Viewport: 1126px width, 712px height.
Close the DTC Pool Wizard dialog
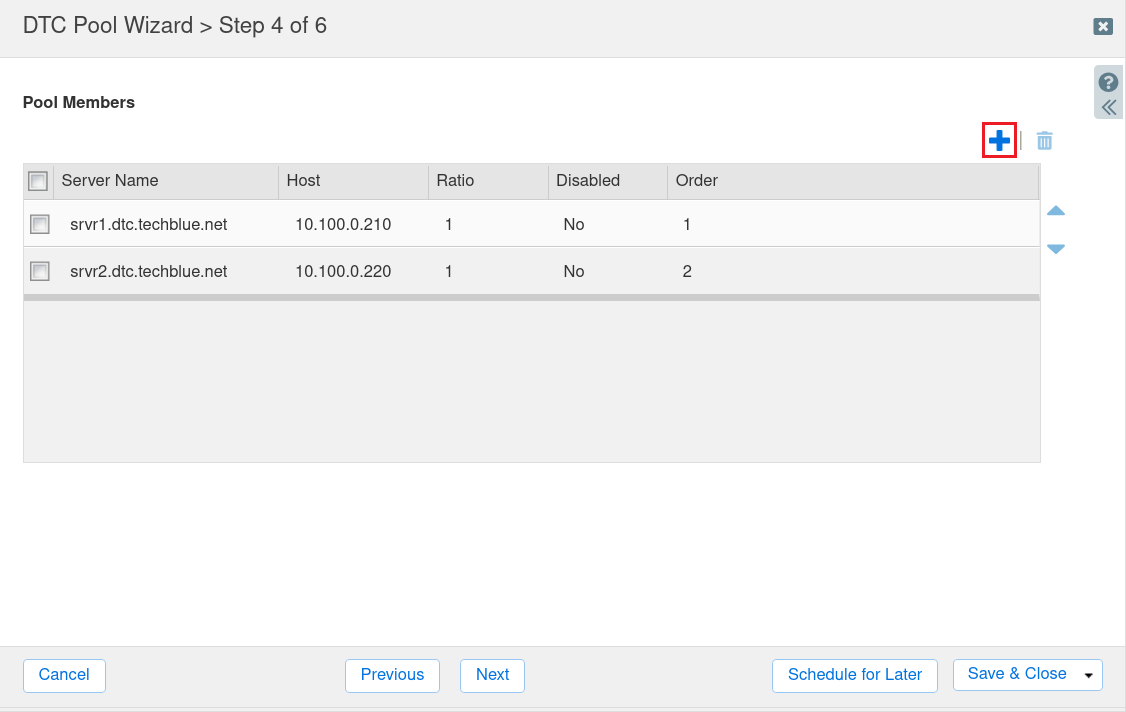[x=1102, y=26]
